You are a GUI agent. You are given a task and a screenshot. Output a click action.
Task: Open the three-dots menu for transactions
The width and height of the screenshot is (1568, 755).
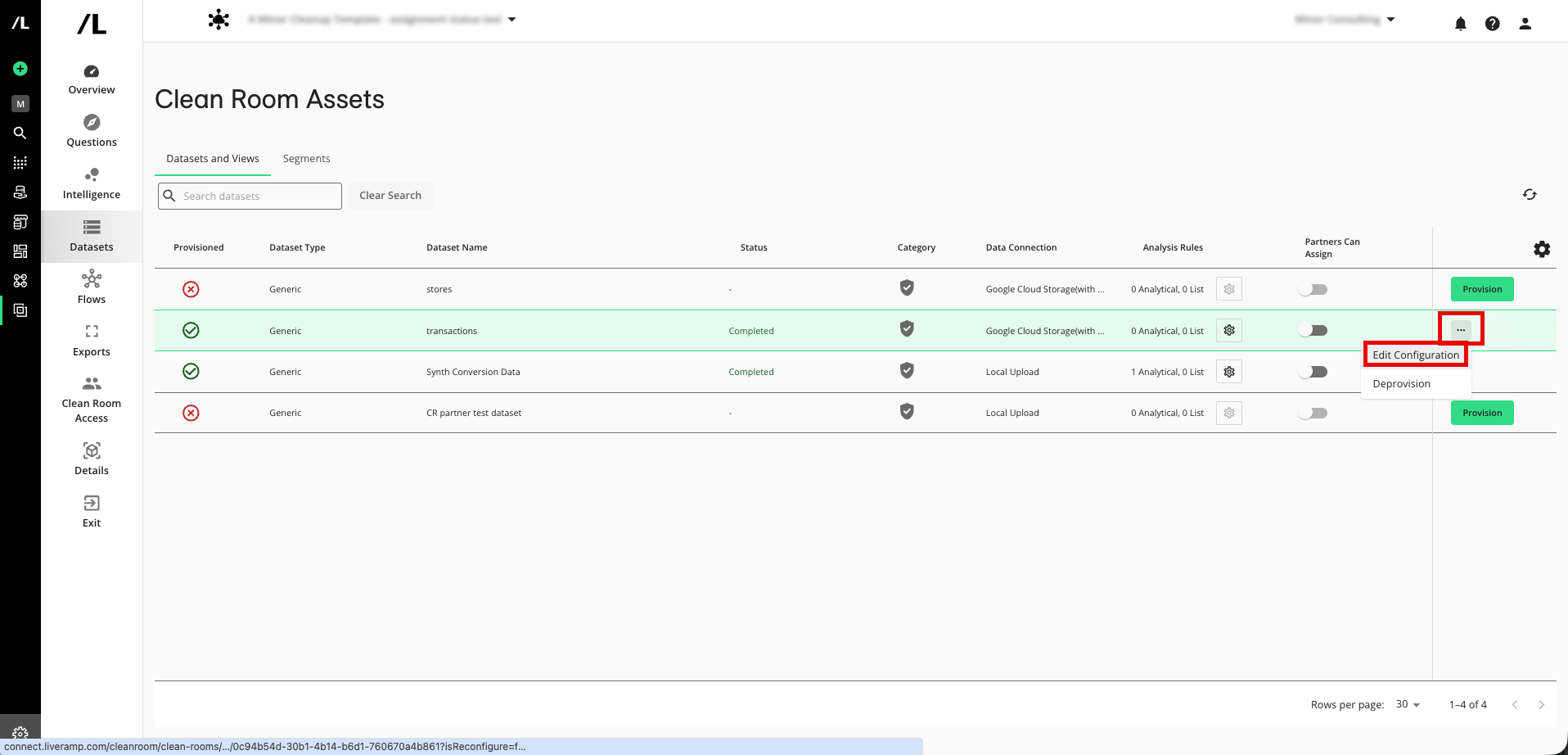(1461, 330)
